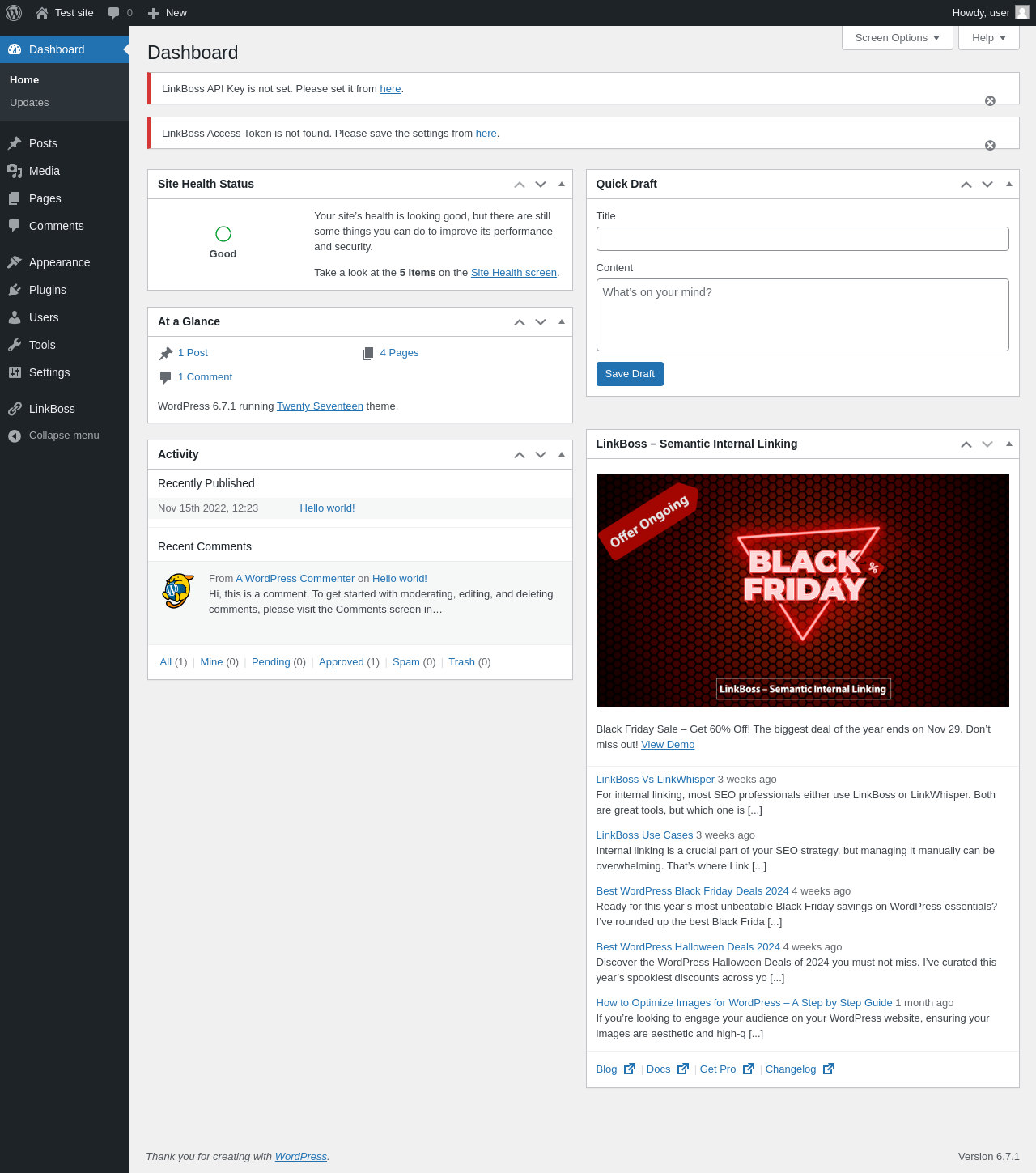This screenshot has height=1173, width=1036.
Task: Filter comments by Spam
Action: coord(406,662)
